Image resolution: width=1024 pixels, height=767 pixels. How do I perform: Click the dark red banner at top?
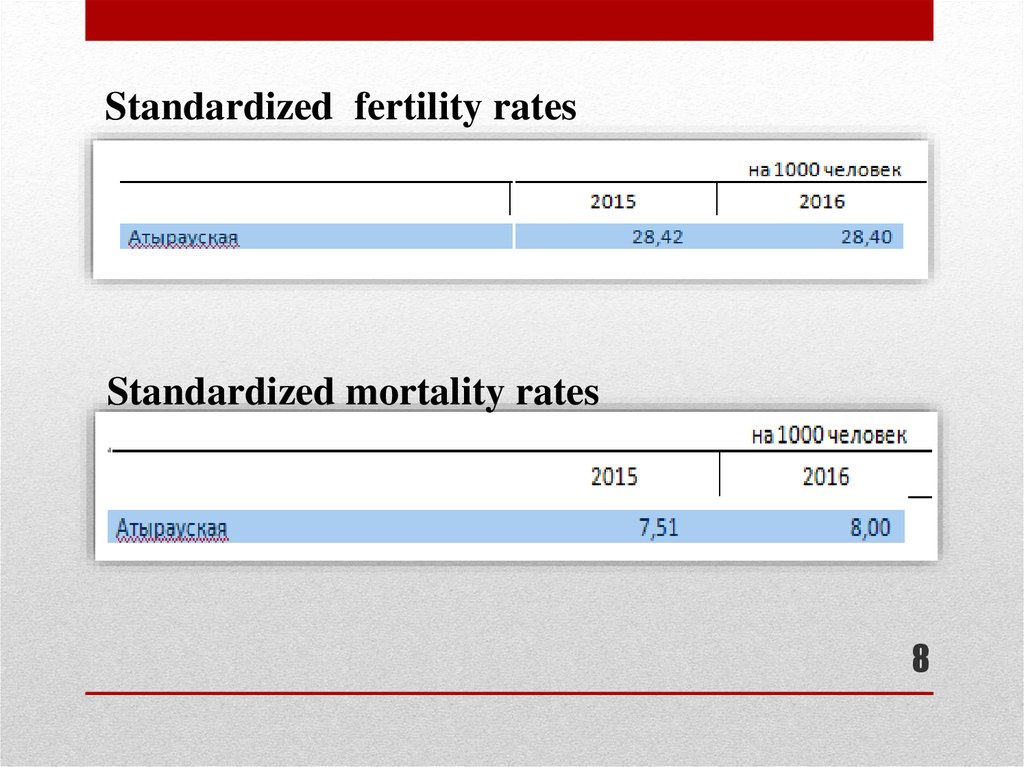[508, 20]
